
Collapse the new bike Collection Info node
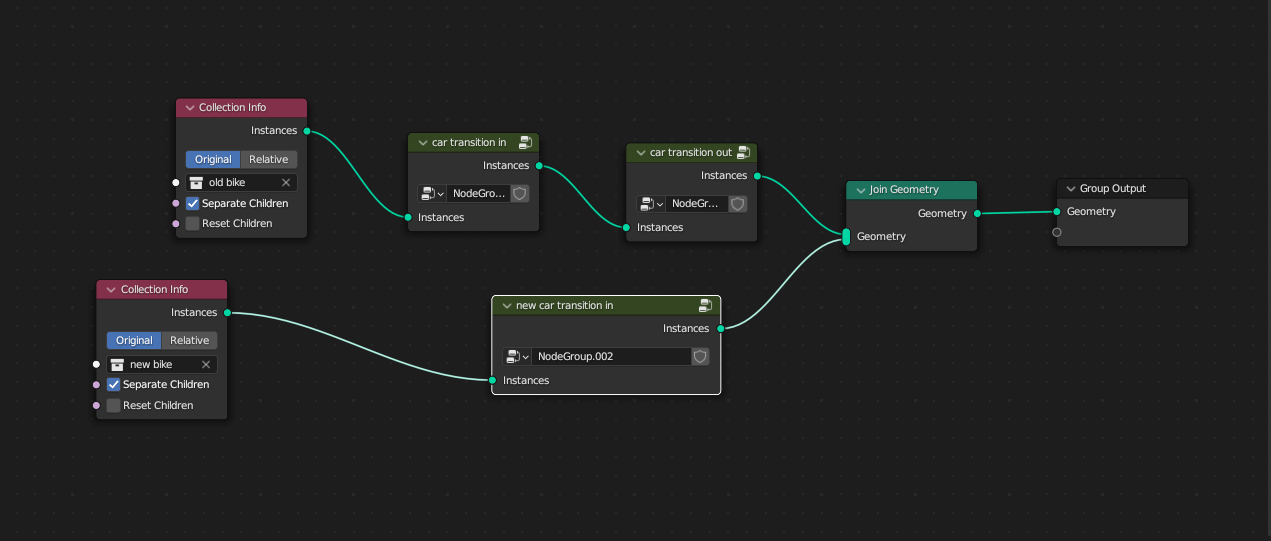[111, 290]
